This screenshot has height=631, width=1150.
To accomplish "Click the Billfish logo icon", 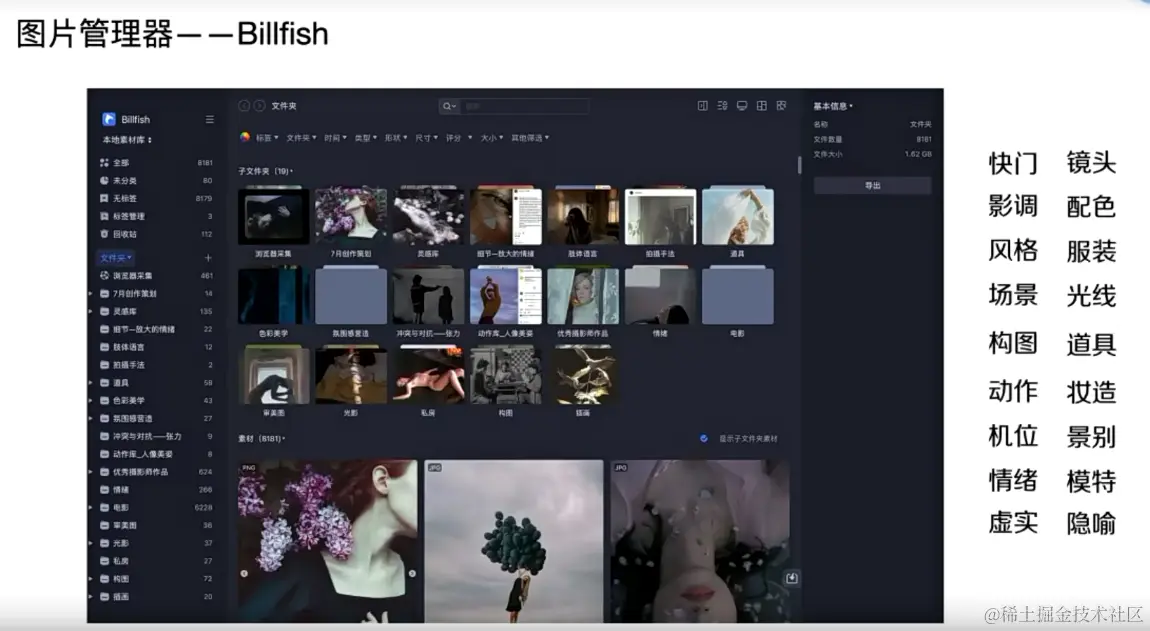I will click(109, 119).
